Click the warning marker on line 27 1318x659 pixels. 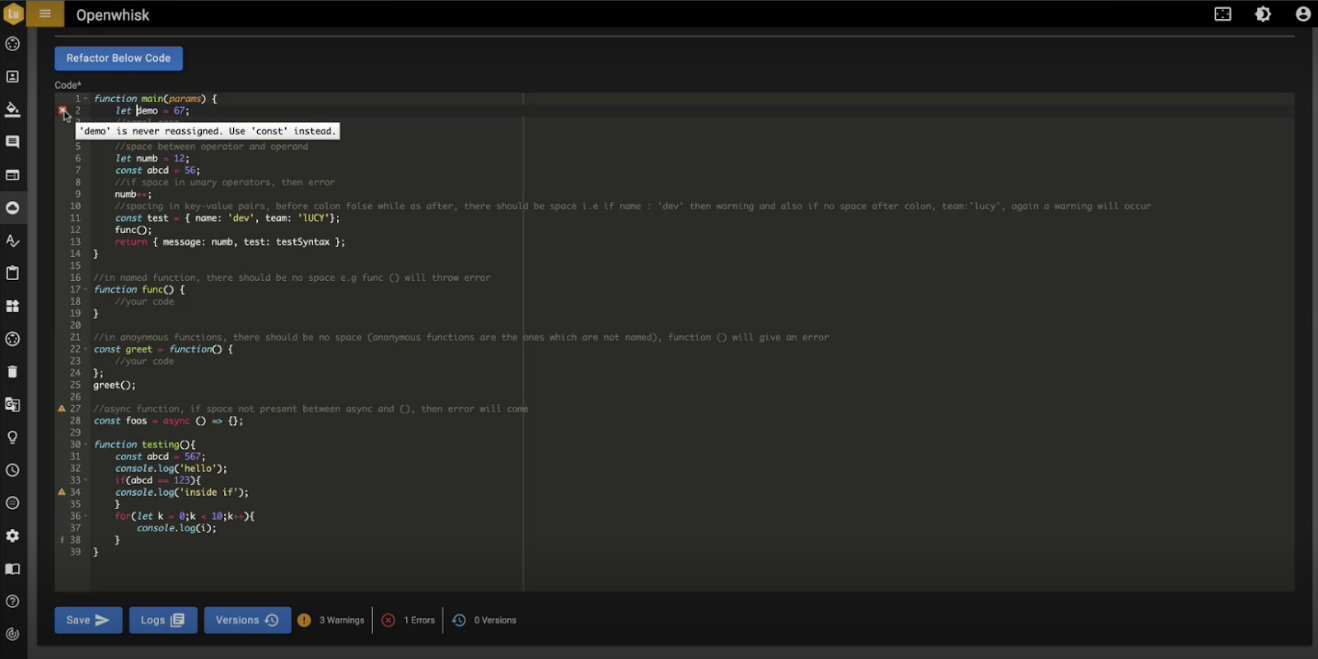[62, 409]
